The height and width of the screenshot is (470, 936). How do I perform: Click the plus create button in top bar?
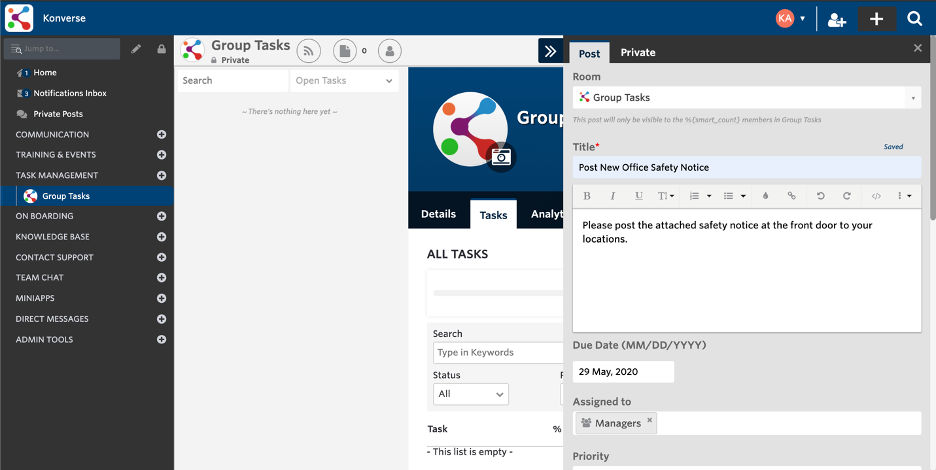point(876,19)
